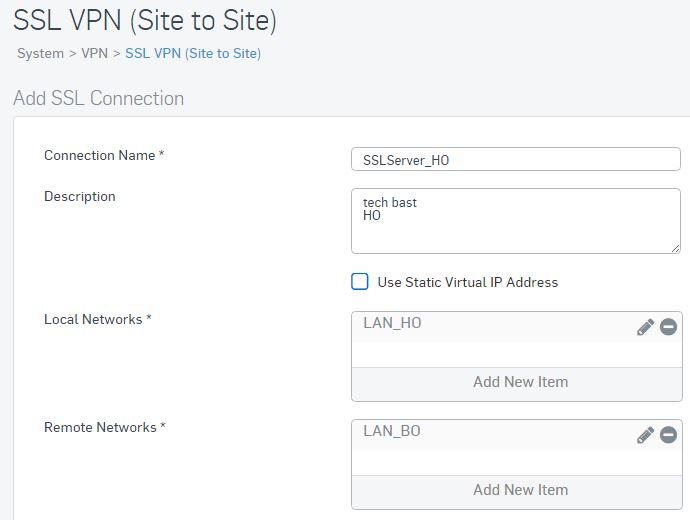Go to System in the breadcrumb
This screenshot has height=520, width=690.
click(x=40, y=54)
